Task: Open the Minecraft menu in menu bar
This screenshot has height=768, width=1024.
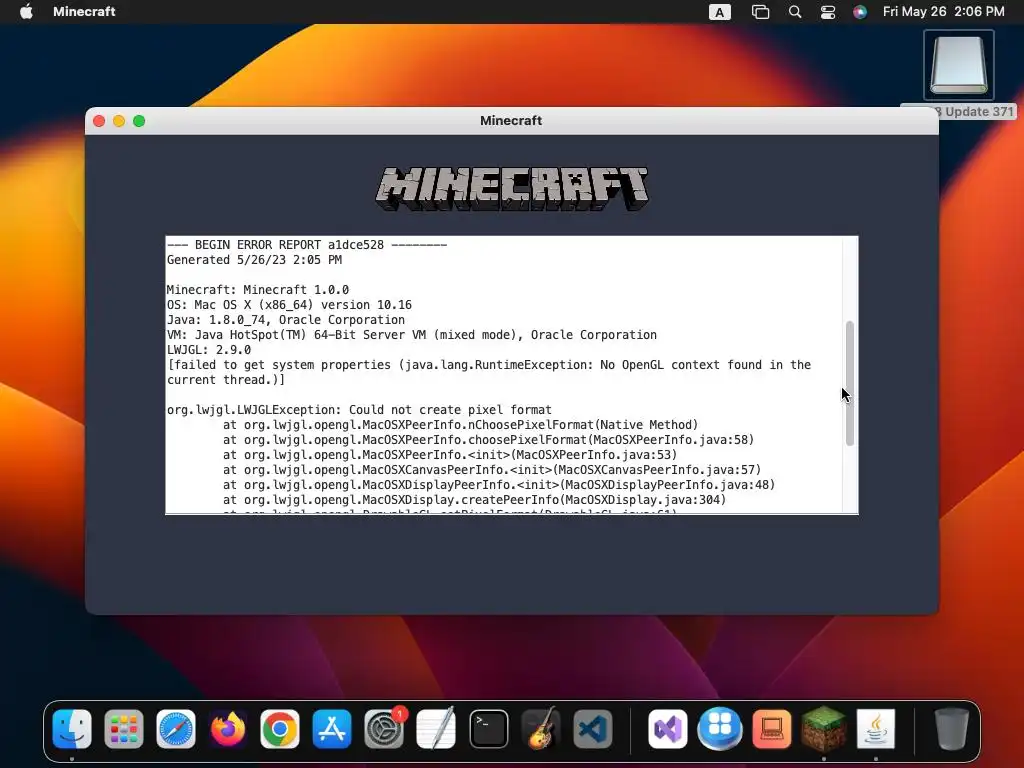Action: (x=84, y=11)
